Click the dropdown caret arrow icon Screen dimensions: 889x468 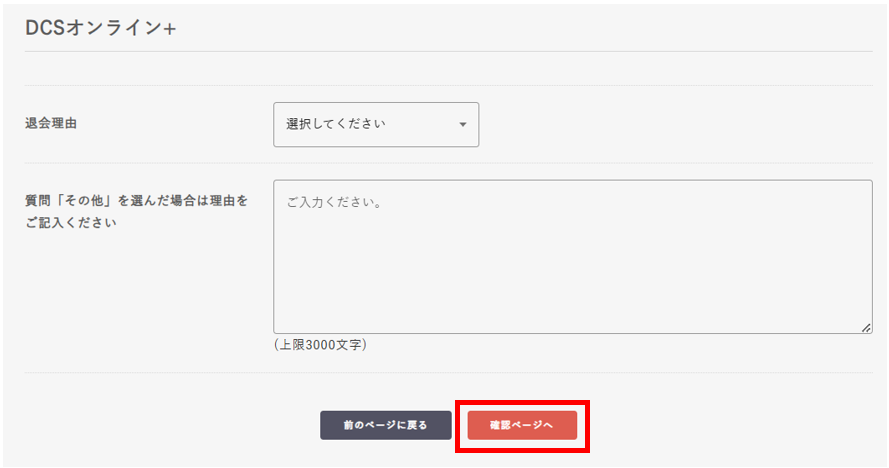point(462,125)
